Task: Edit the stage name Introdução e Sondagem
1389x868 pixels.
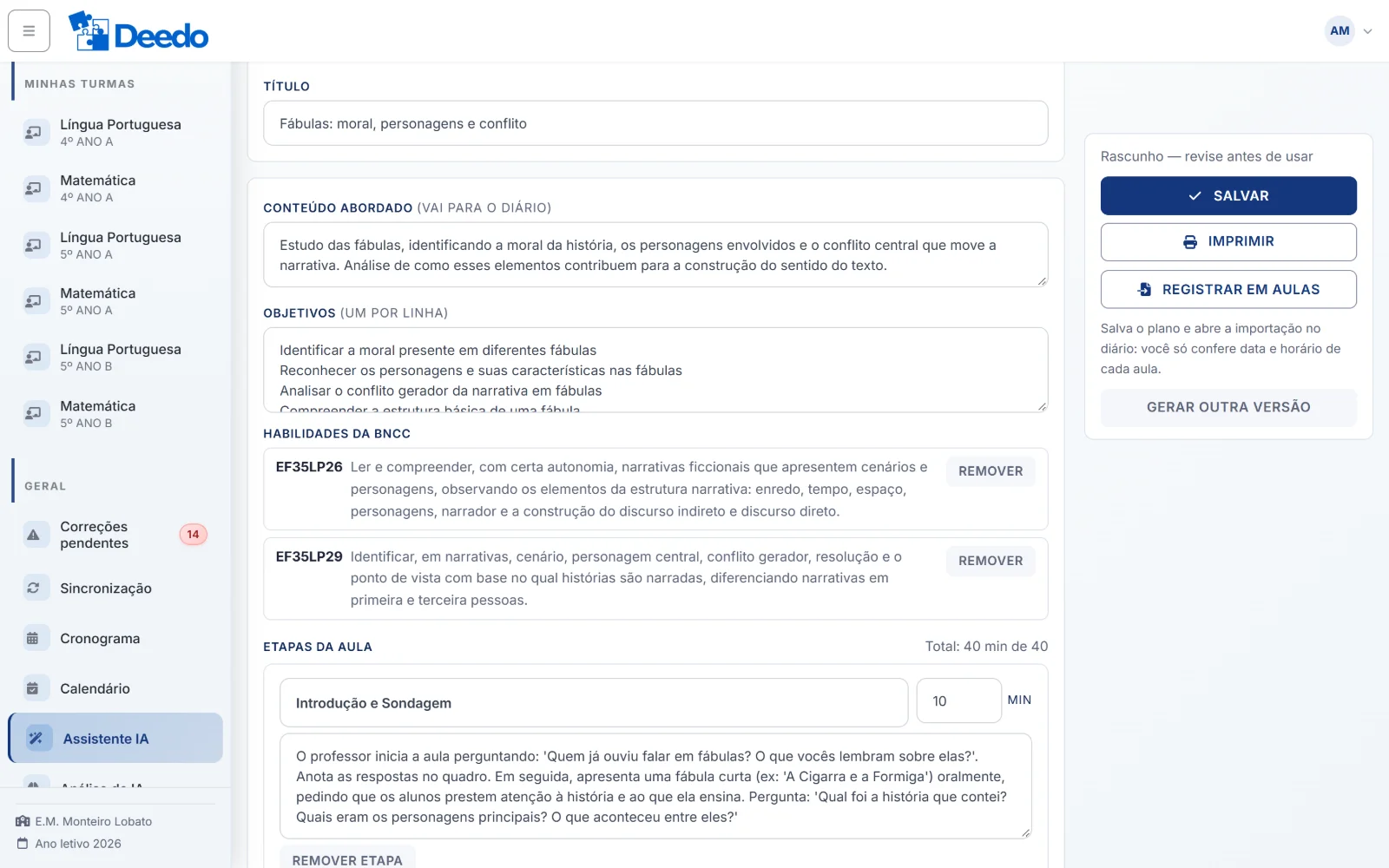Action: coord(594,703)
